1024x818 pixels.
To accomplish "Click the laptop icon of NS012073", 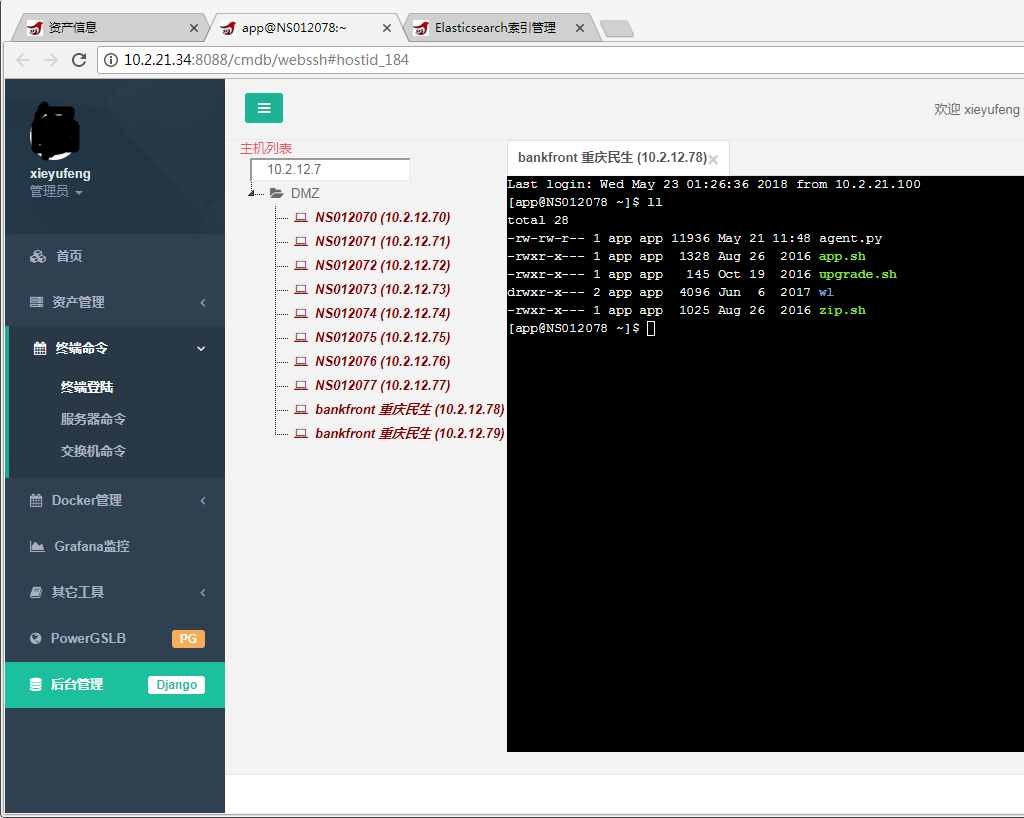I will pos(301,289).
